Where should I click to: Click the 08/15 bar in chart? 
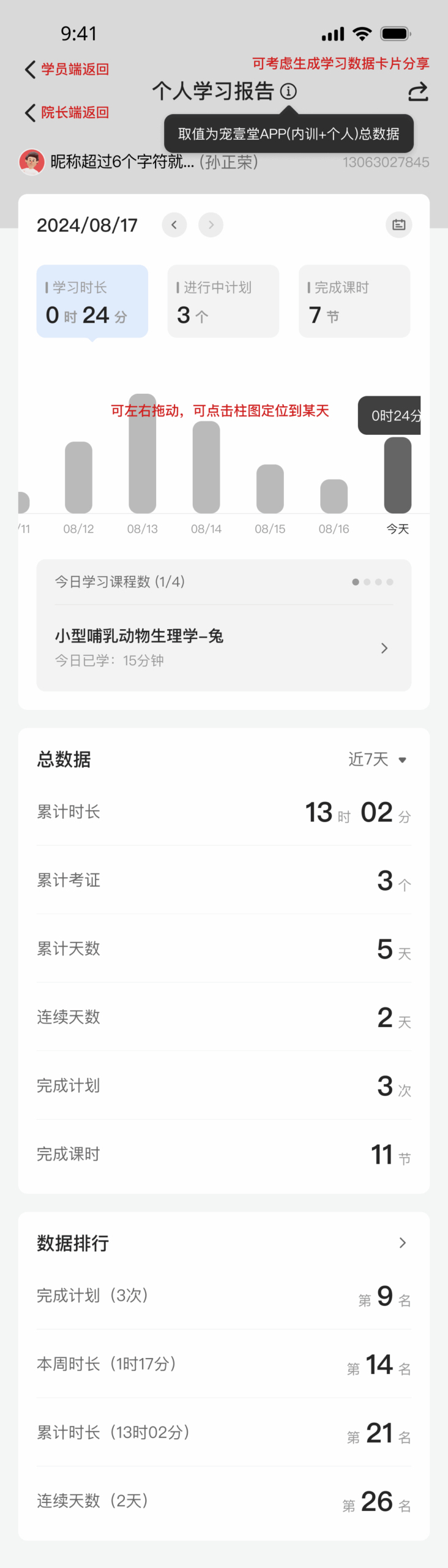(x=270, y=489)
